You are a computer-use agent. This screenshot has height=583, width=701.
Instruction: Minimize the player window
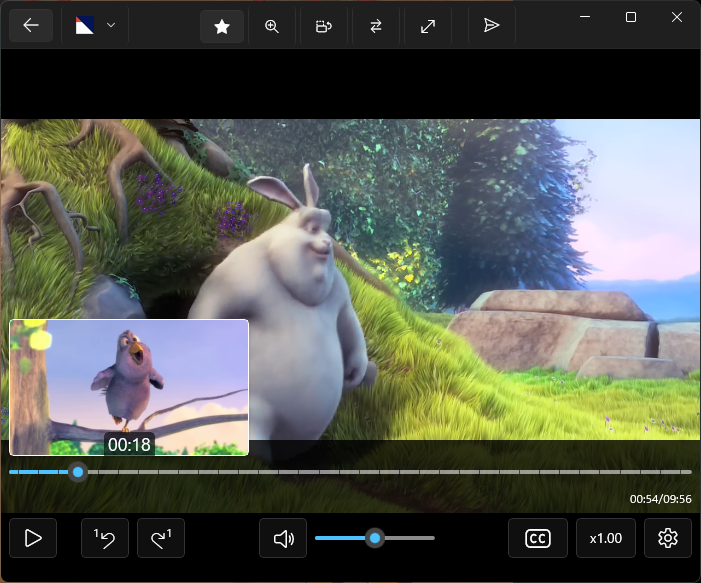[585, 17]
